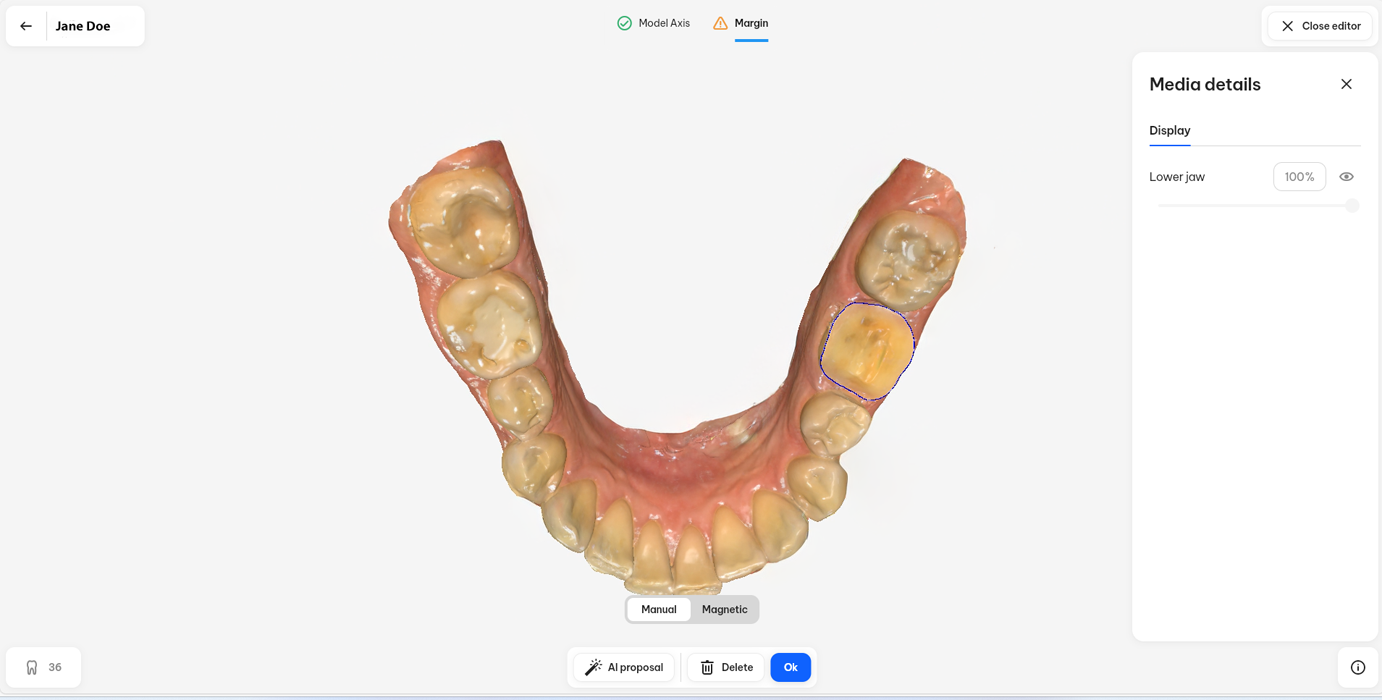
Task: Confirm the margin with the Ok button
Action: (x=790, y=667)
